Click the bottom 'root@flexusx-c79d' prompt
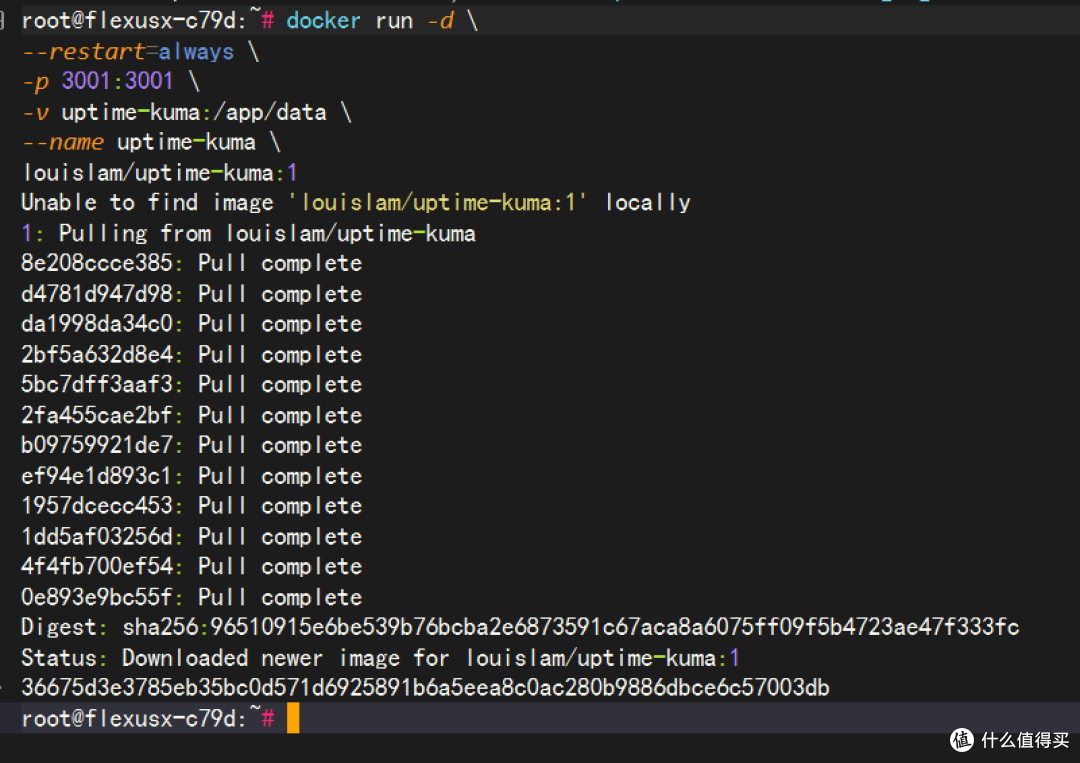 tap(134, 718)
